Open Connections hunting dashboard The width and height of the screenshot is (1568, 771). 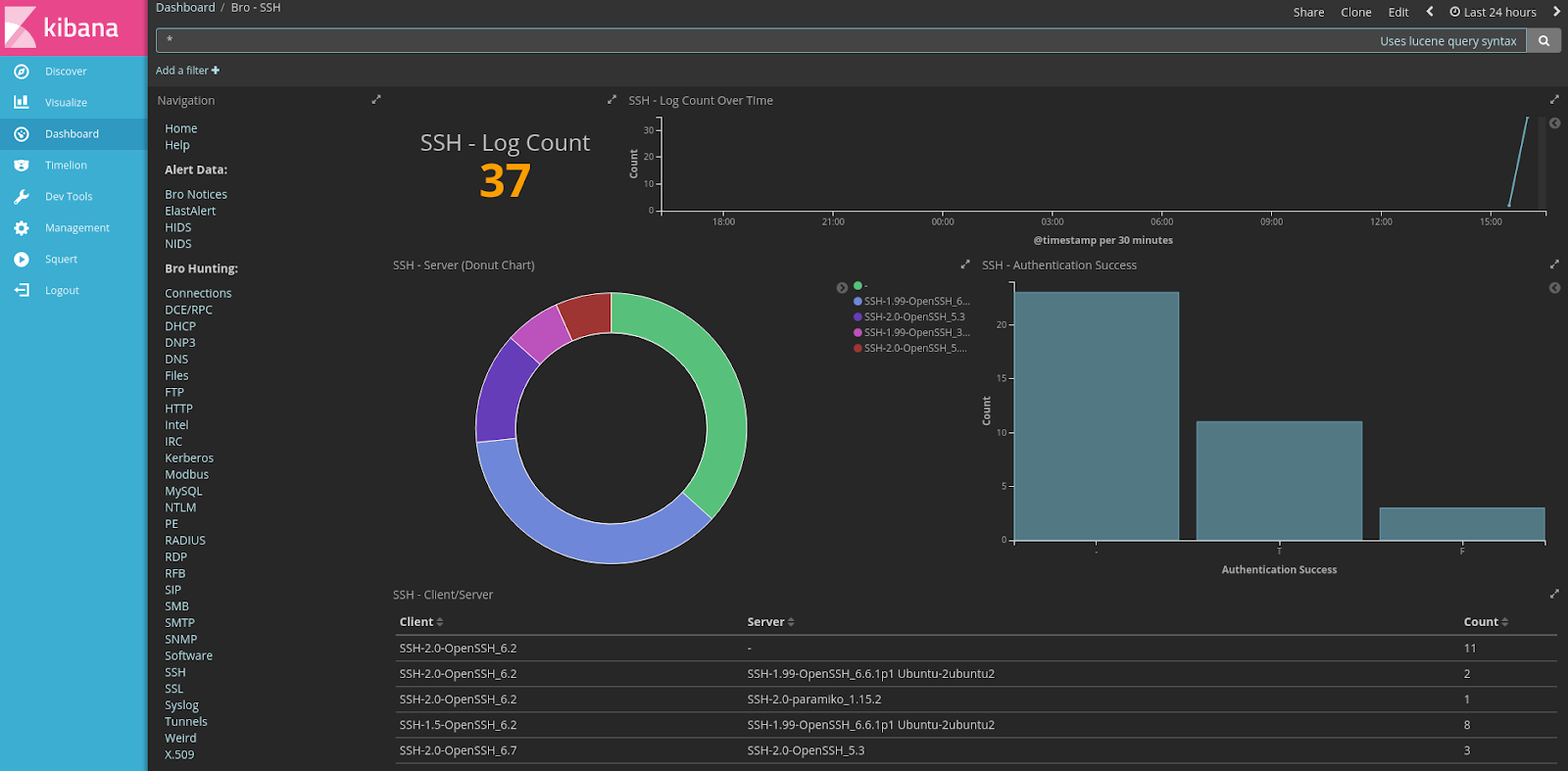click(x=198, y=294)
